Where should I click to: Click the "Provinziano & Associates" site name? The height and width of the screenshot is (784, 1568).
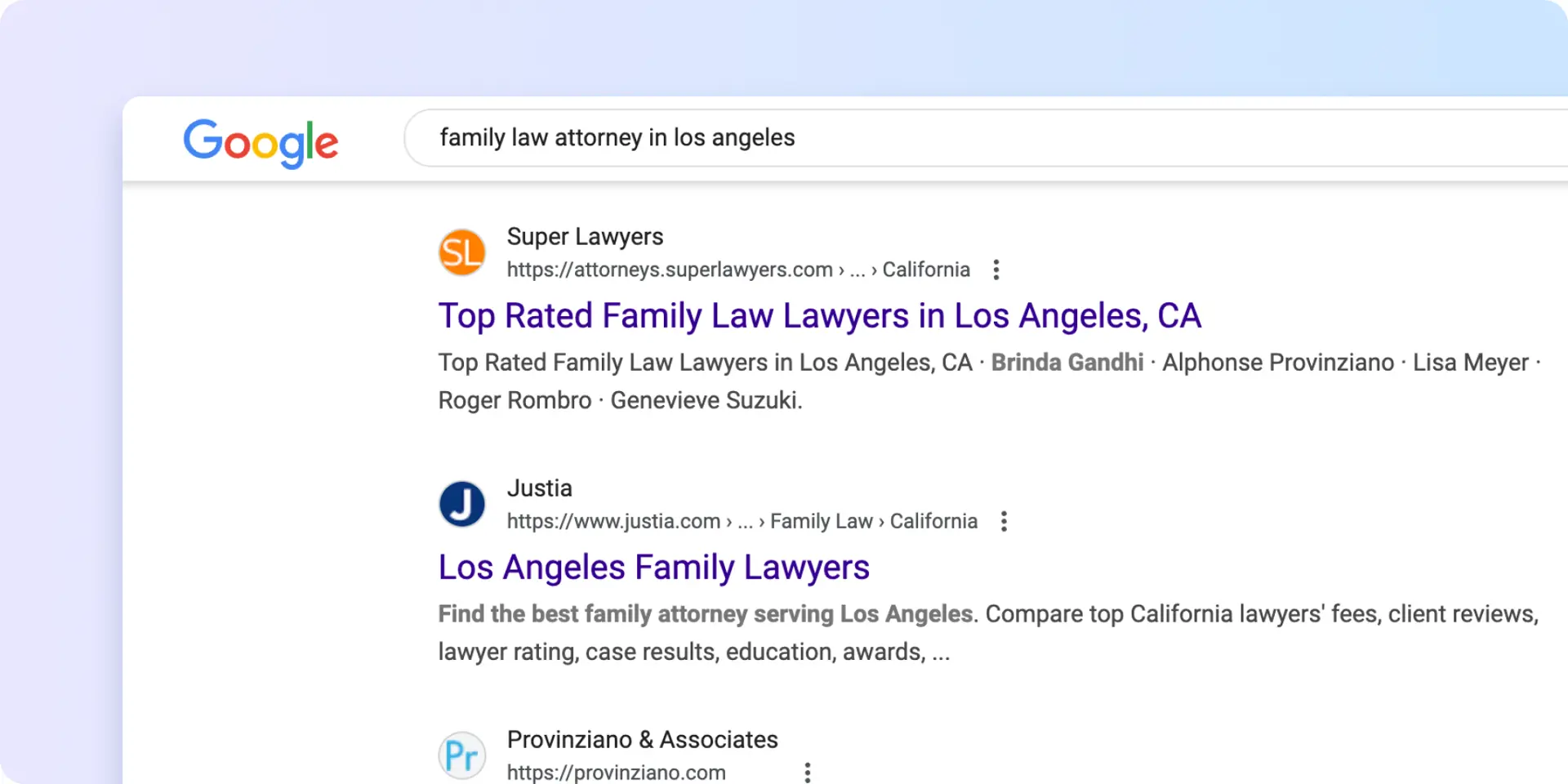[x=642, y=740]
